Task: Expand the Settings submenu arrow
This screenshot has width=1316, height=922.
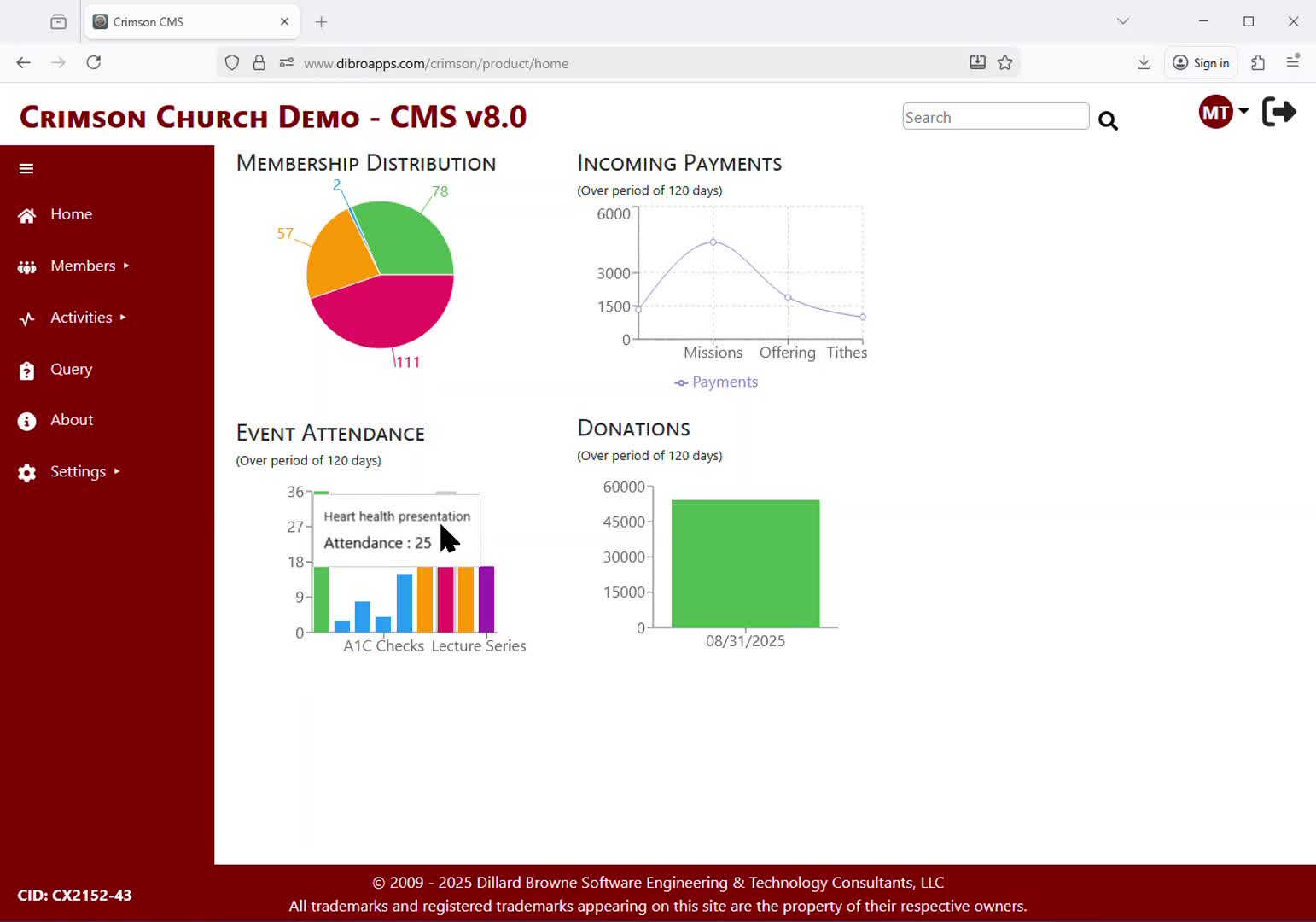Action: tap(117, 471)
